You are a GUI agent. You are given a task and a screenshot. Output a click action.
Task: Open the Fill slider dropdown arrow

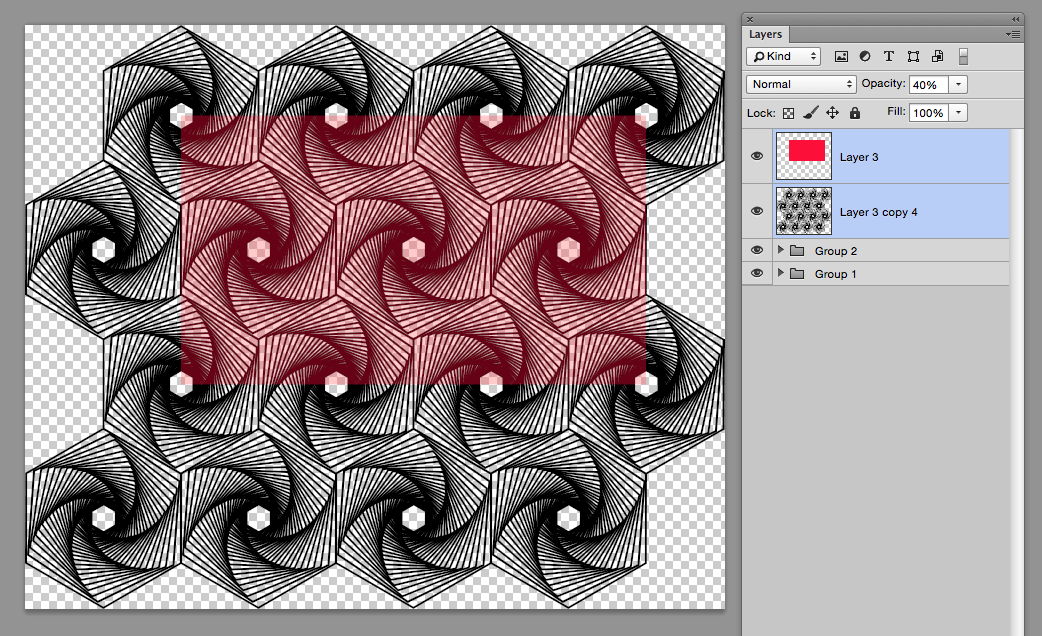[x=958, y=112]
